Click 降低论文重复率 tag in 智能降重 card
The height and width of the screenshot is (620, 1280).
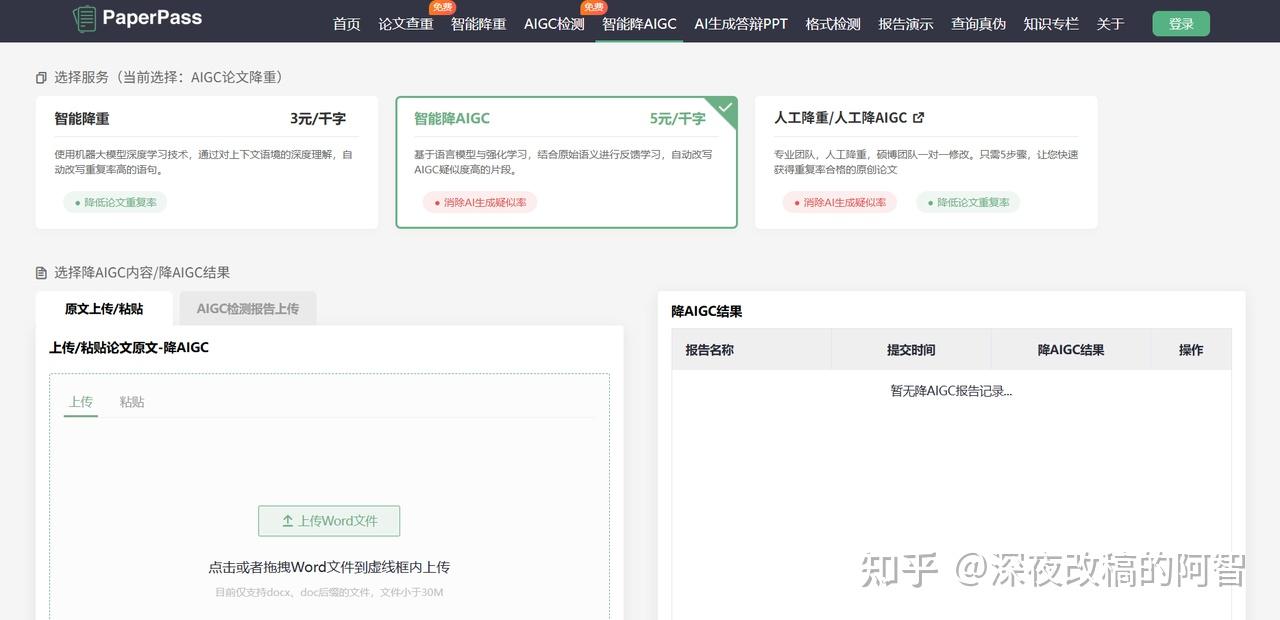115,202
